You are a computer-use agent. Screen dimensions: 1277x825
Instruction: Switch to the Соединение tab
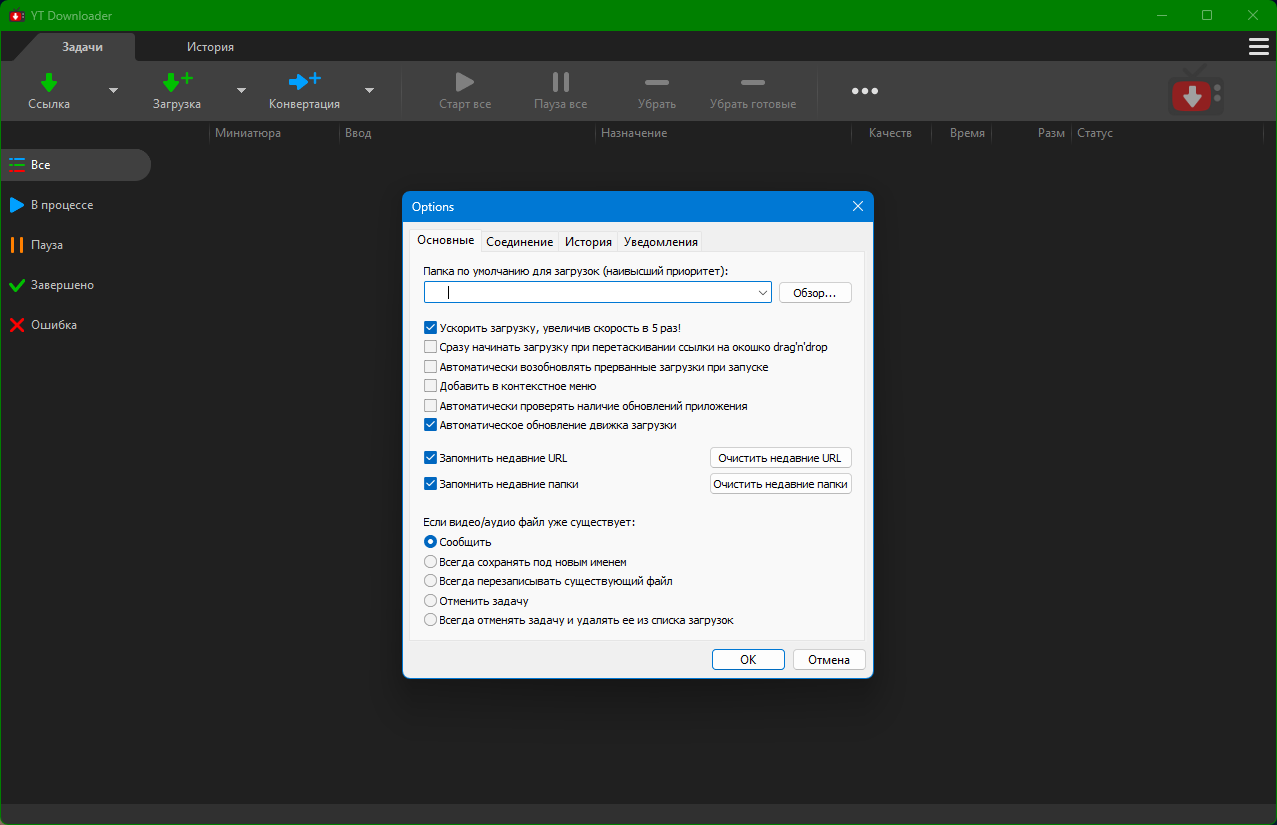click(519, 242)
